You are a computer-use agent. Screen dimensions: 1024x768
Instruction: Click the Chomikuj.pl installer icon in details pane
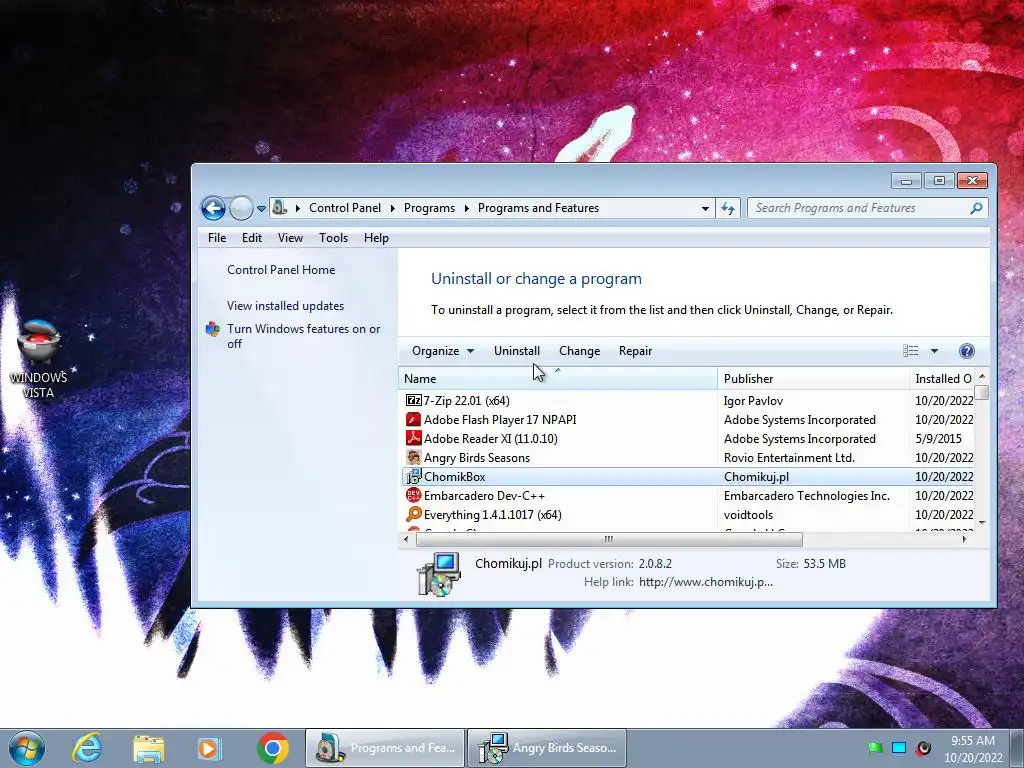tap(439, 573)
